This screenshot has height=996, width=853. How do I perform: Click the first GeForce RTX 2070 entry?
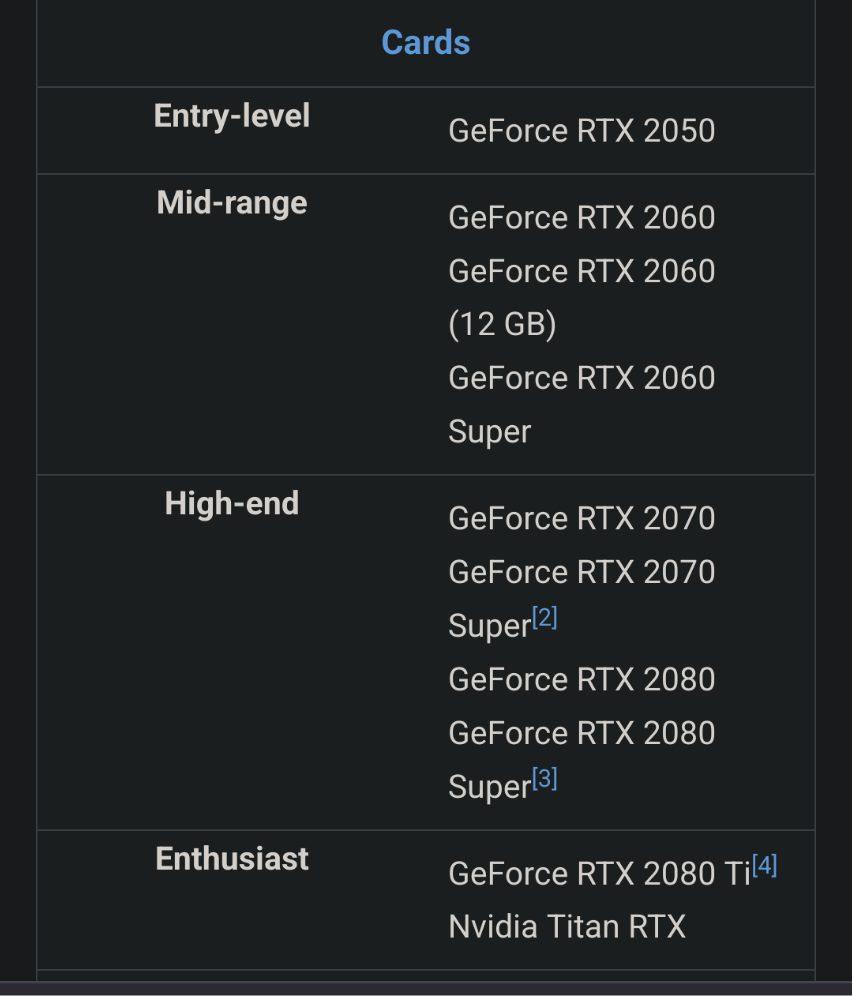tap(581, 519)
